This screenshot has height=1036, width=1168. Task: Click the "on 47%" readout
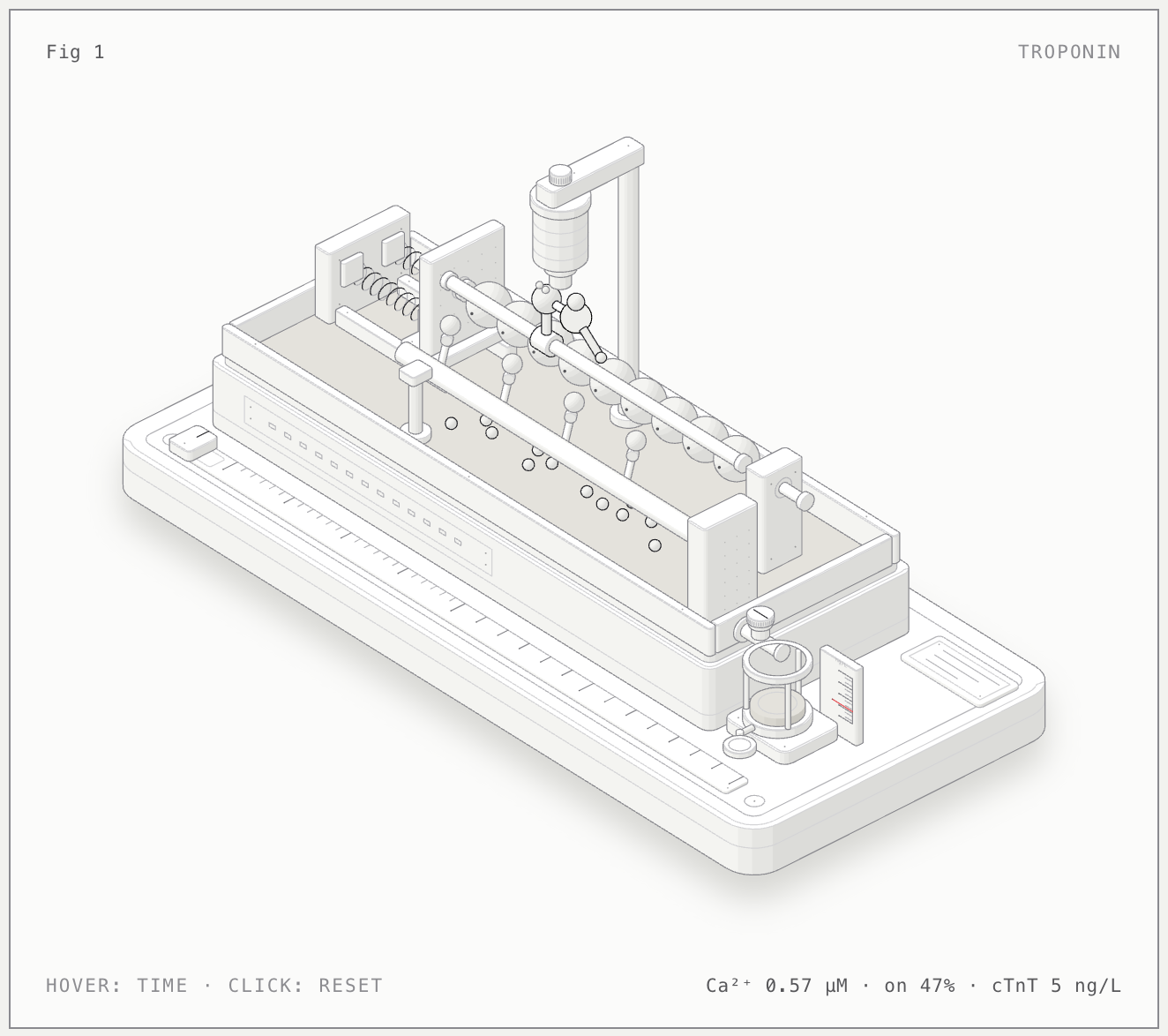point(919,985)
